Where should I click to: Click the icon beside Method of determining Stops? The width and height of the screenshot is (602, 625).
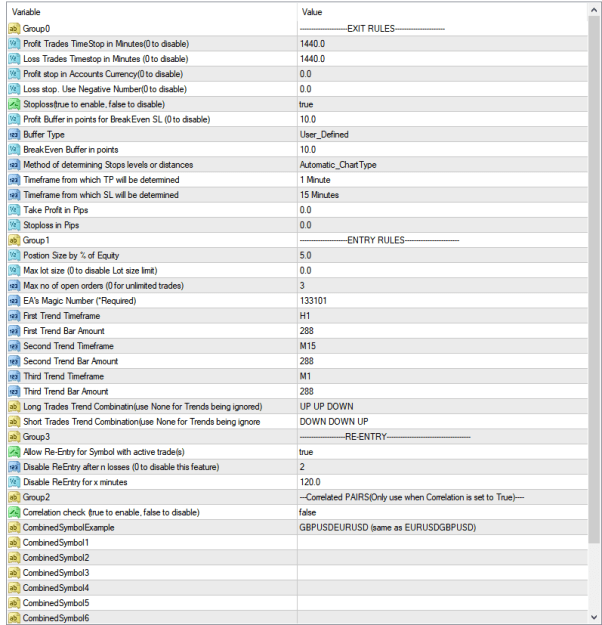tap(14, 165)
